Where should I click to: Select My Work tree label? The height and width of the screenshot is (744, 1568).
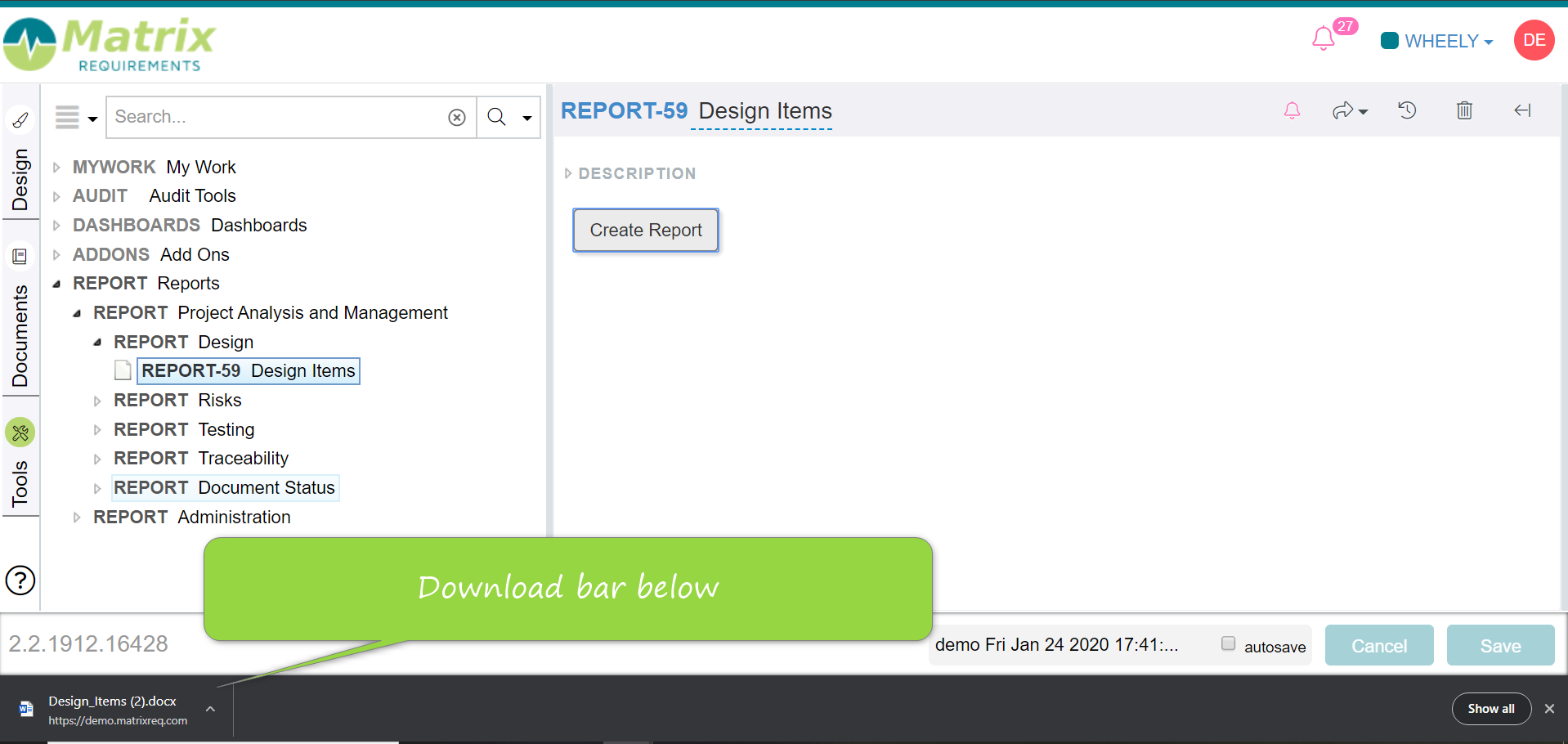tap(201, 167)
